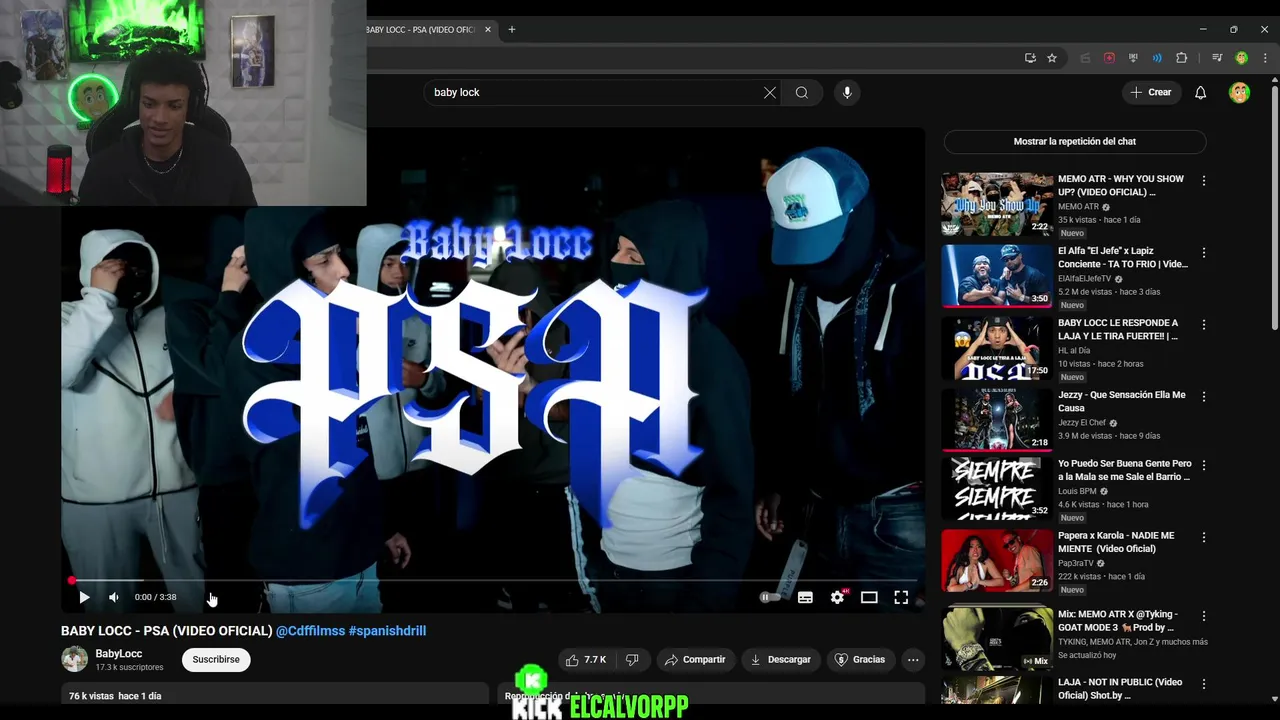1280x720 pixels.
Task: Click the red square extension icon
Action: click(1109, 58)
